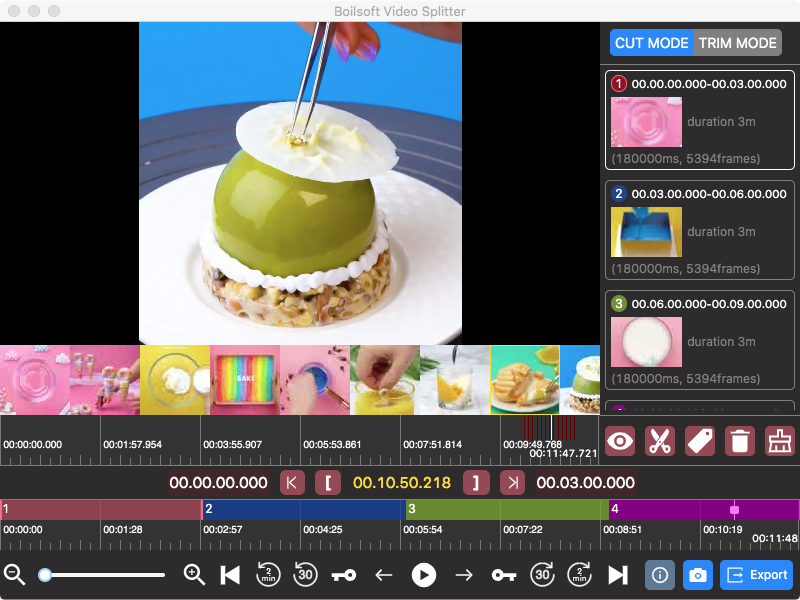Adjust the timeline zoom slider

tap(102, 575)
